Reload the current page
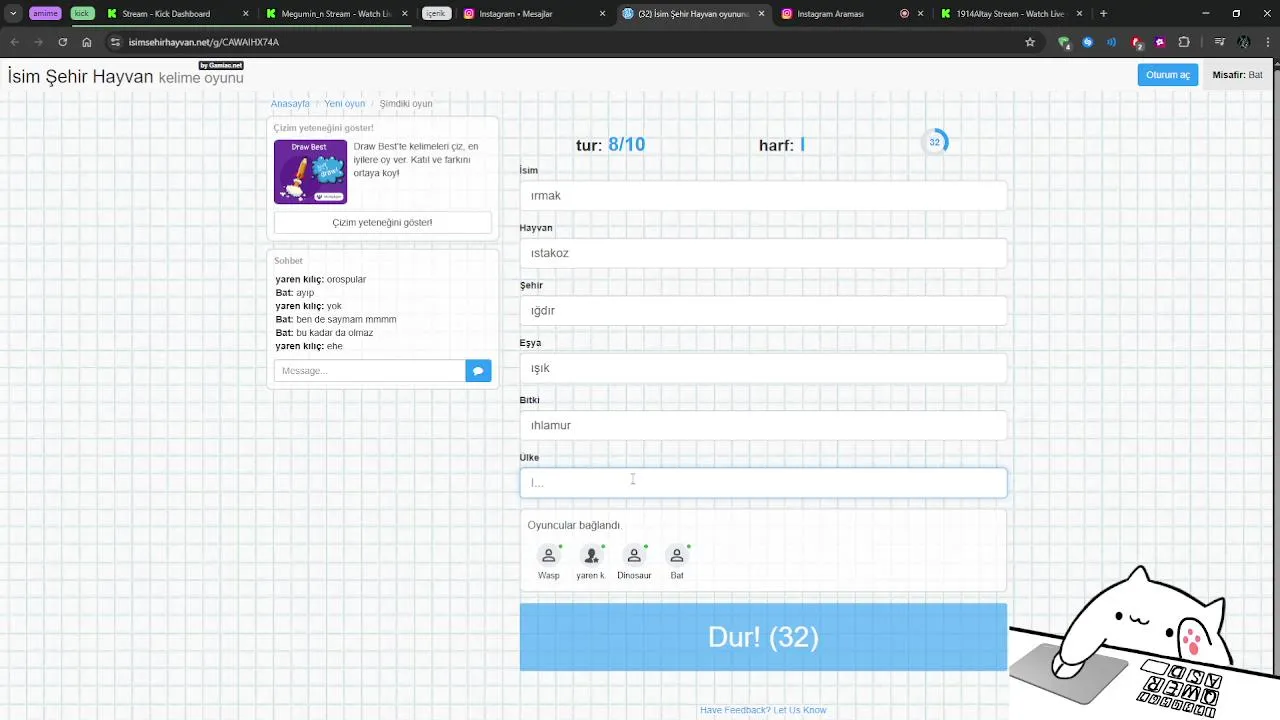Viewport: 1280px width, 720px height. coord(62,42)
